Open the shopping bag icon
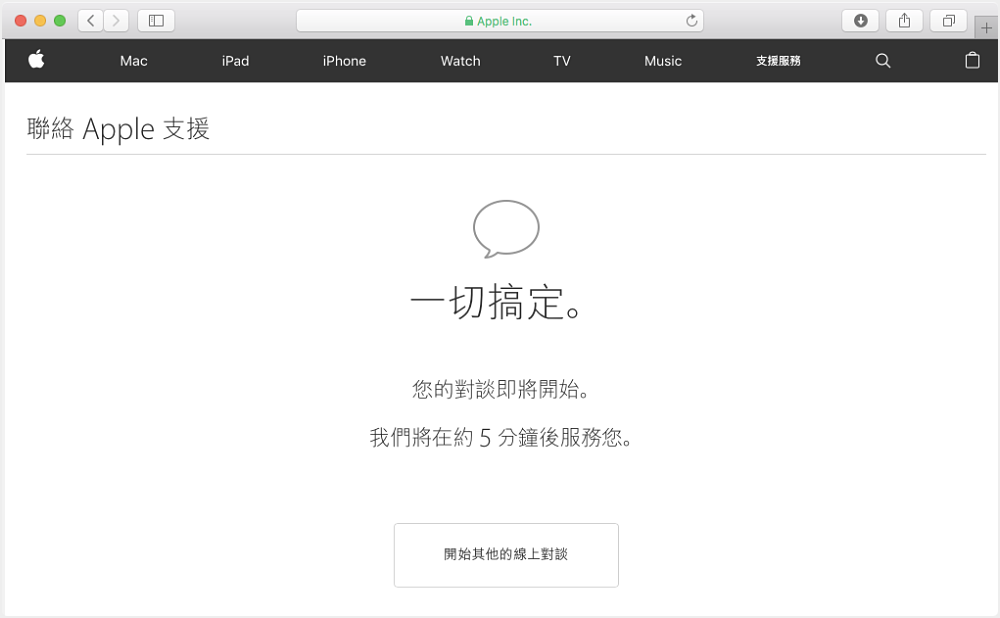The width and height of the screenshot is (1000, 618). (x=972, y=60)
